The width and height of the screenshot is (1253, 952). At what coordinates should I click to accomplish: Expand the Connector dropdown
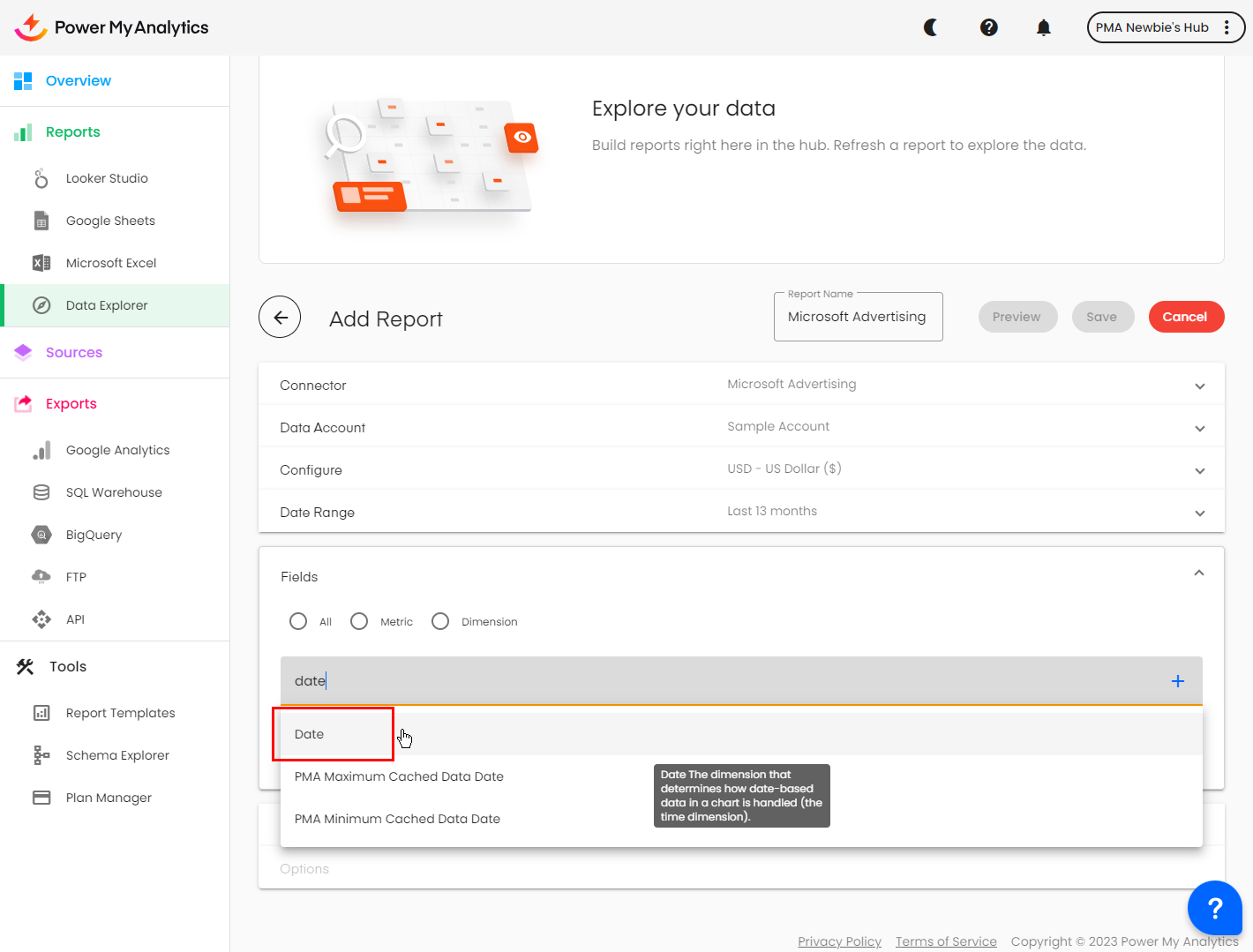pyautogui.click(x=1199, y=386)
